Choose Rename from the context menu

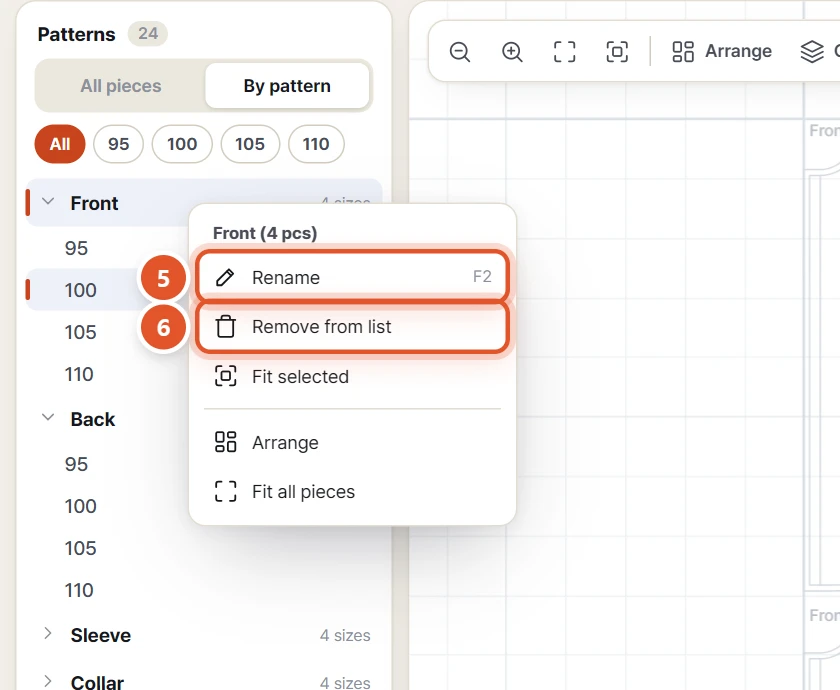point(352,277)
